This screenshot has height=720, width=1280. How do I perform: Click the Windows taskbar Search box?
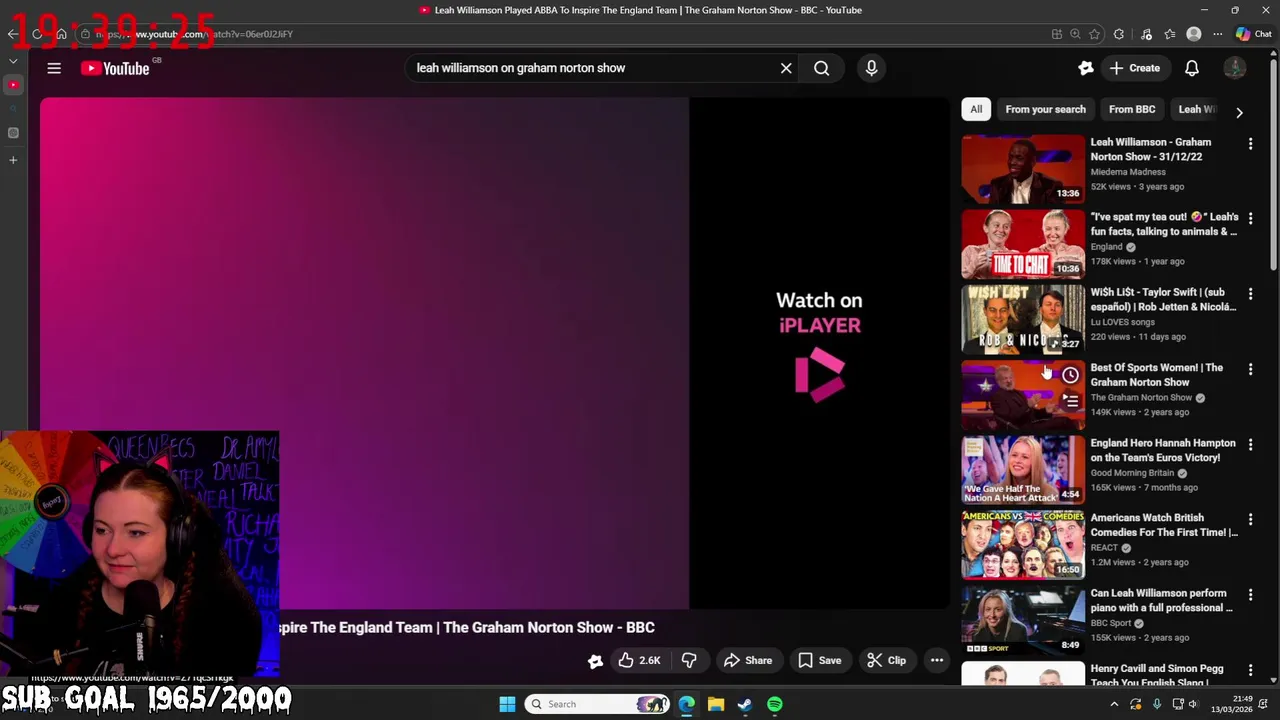coord(597,704)
